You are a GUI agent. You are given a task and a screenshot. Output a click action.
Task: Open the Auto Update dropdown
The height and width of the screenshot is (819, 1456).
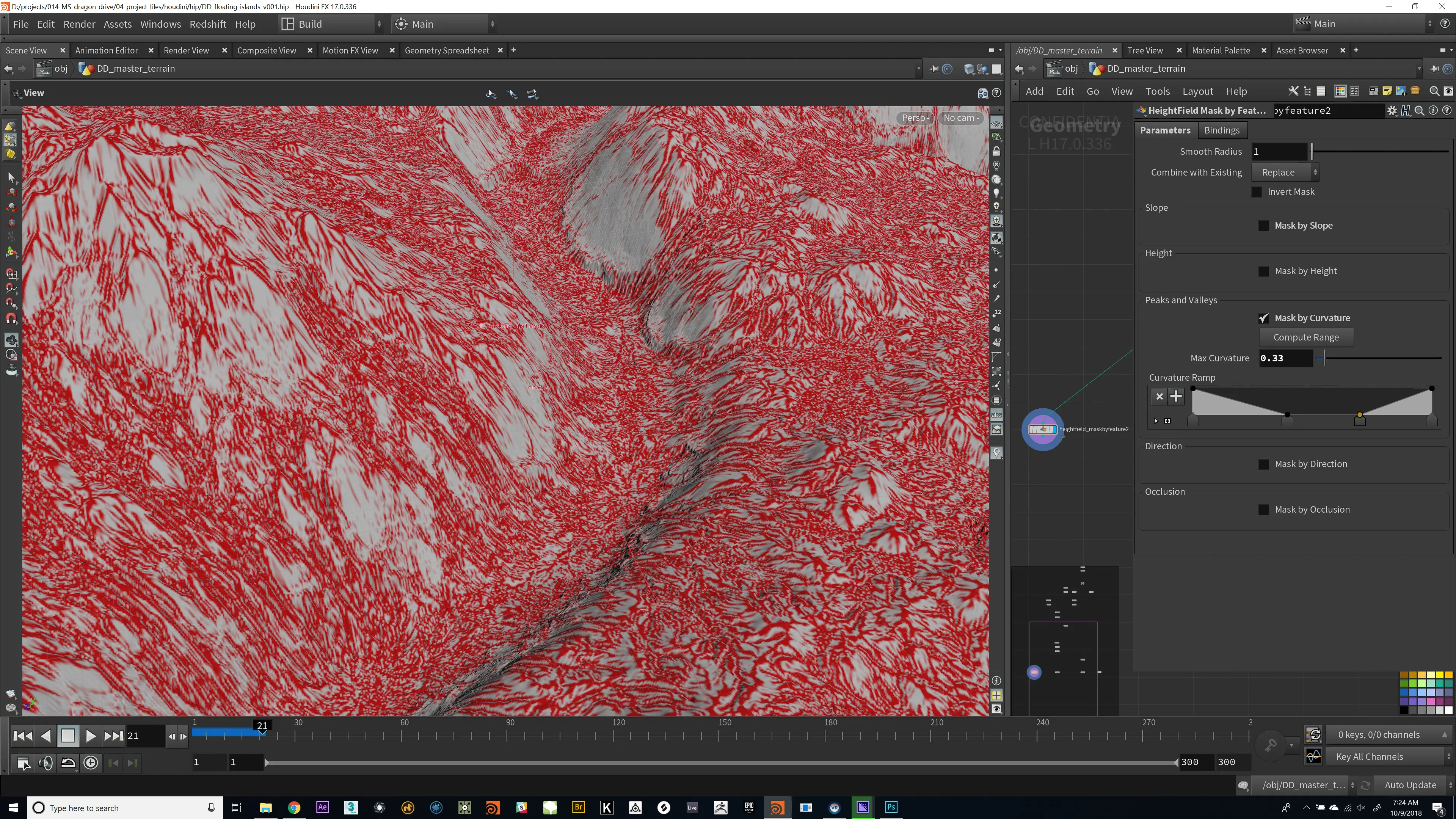click(1414, 785)
